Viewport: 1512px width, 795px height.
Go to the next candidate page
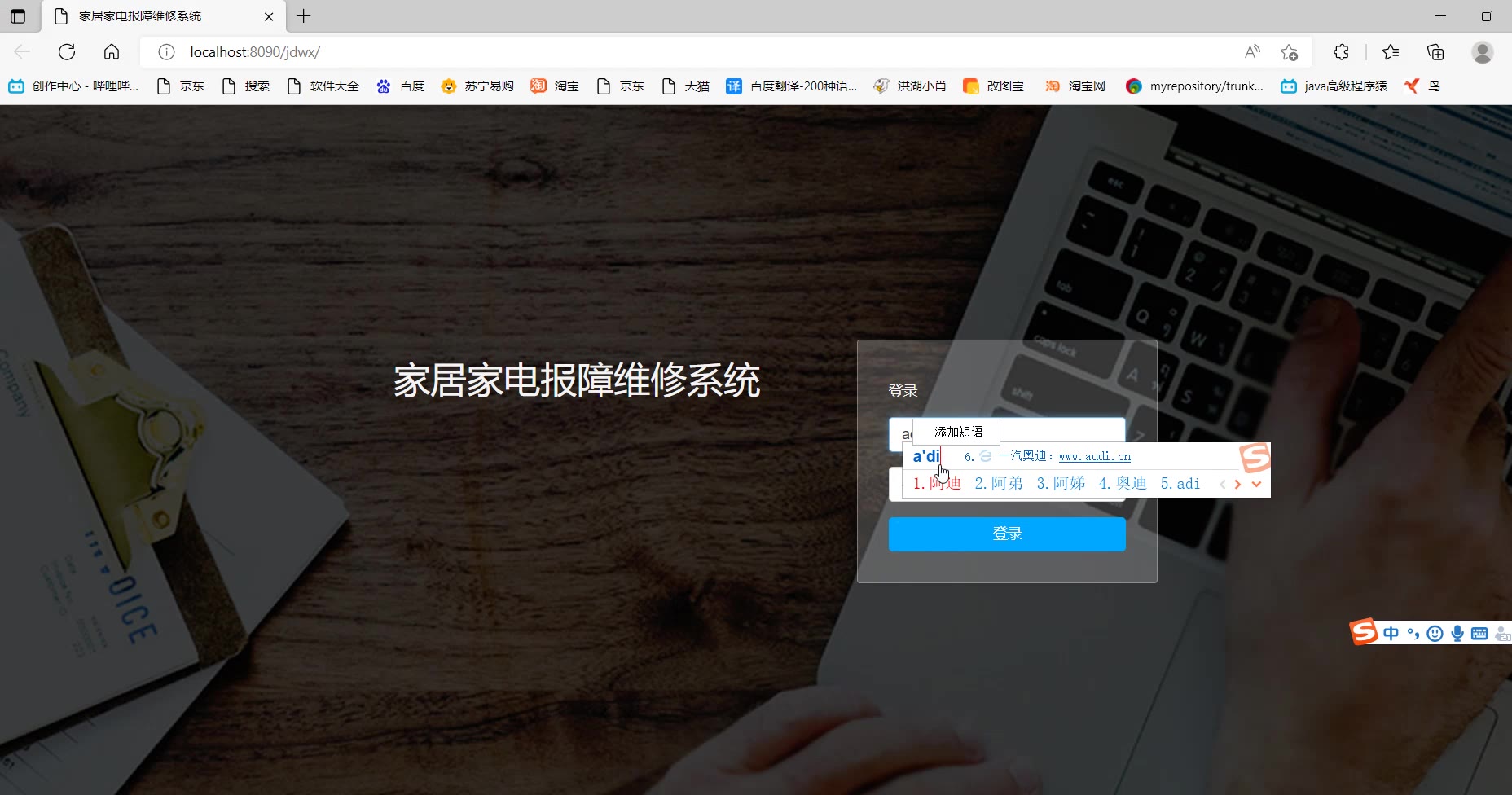pyautogui.click(x=1237, y=485)
